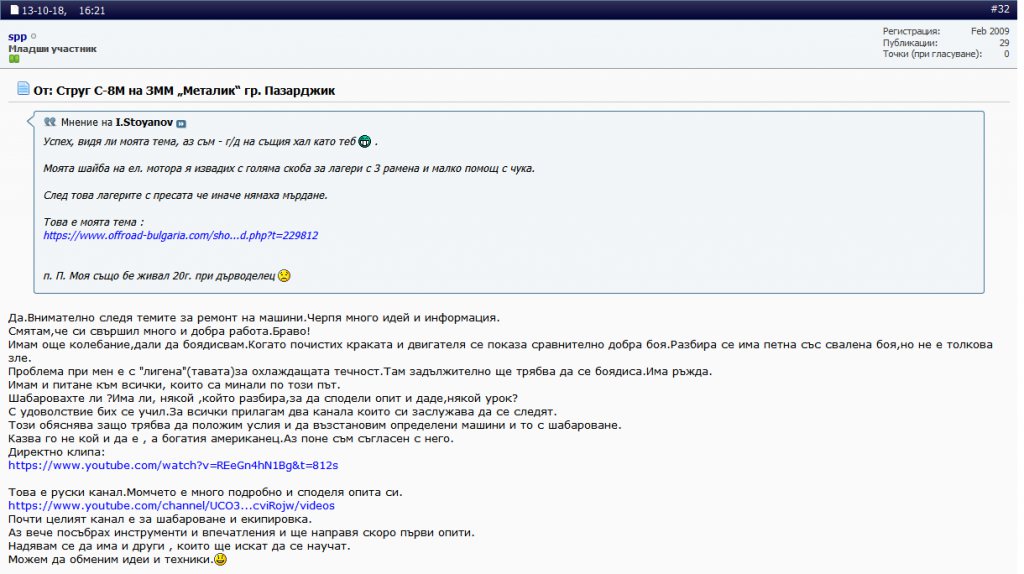This screenshot has height=574, width=1024.
Task: Click the sad yellow smiley in the quote
Action: [x=284, y=276]
